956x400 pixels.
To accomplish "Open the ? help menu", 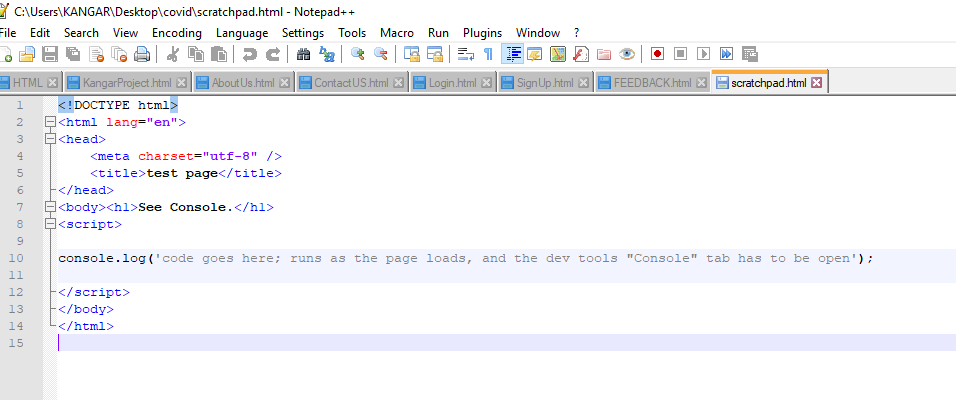I will (x=577, y=33).
